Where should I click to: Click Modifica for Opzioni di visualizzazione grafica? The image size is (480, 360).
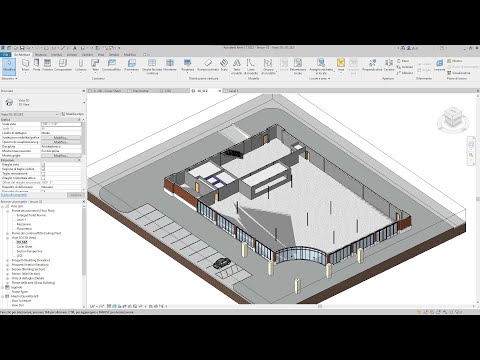tap(61, 142)
